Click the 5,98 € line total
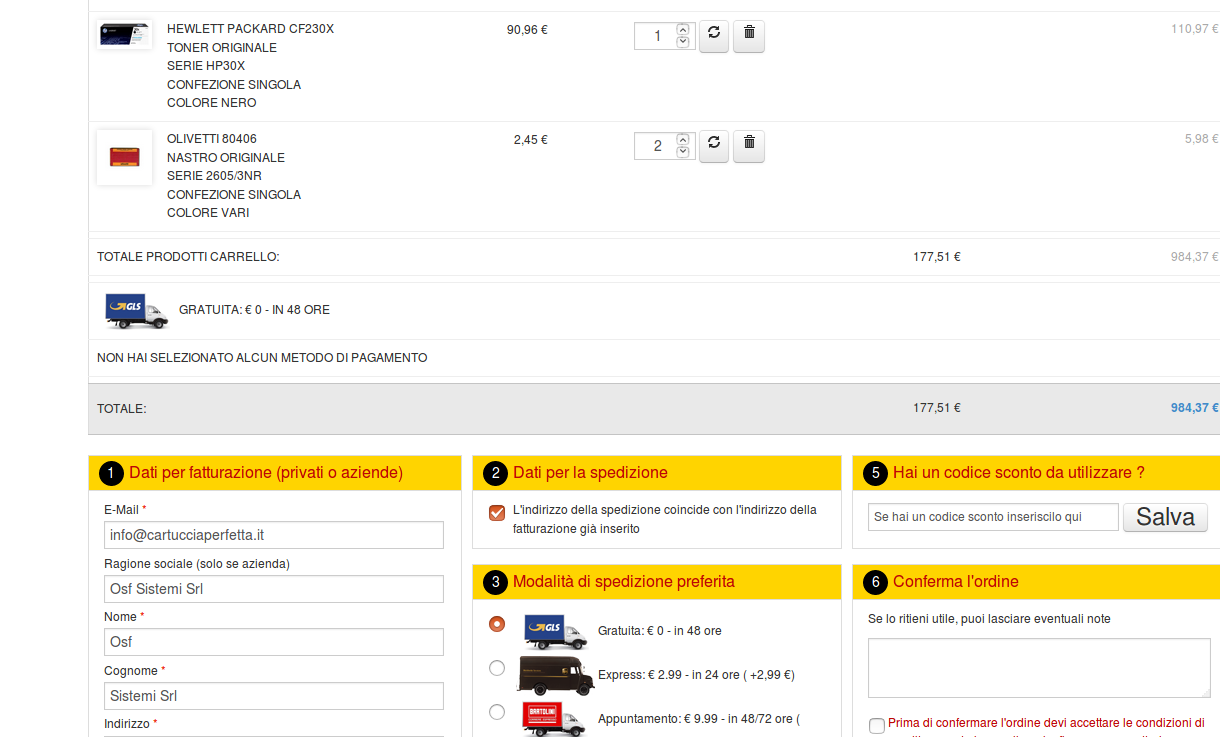 (1202, 139)
